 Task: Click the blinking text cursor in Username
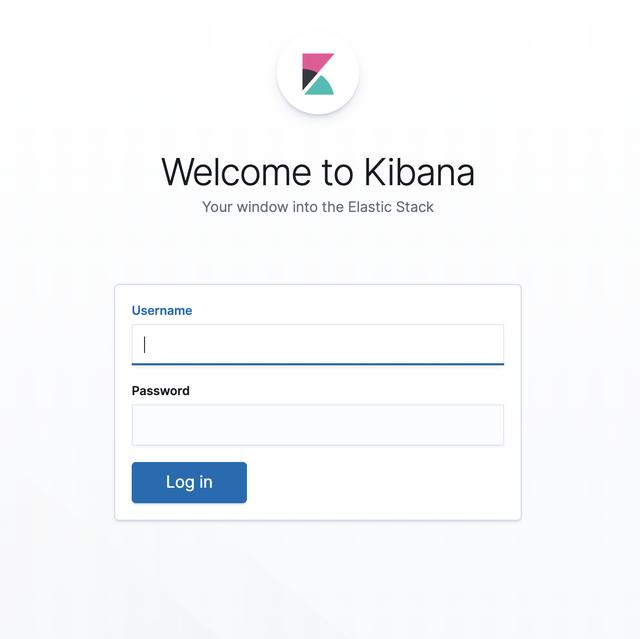coord(144,344)
